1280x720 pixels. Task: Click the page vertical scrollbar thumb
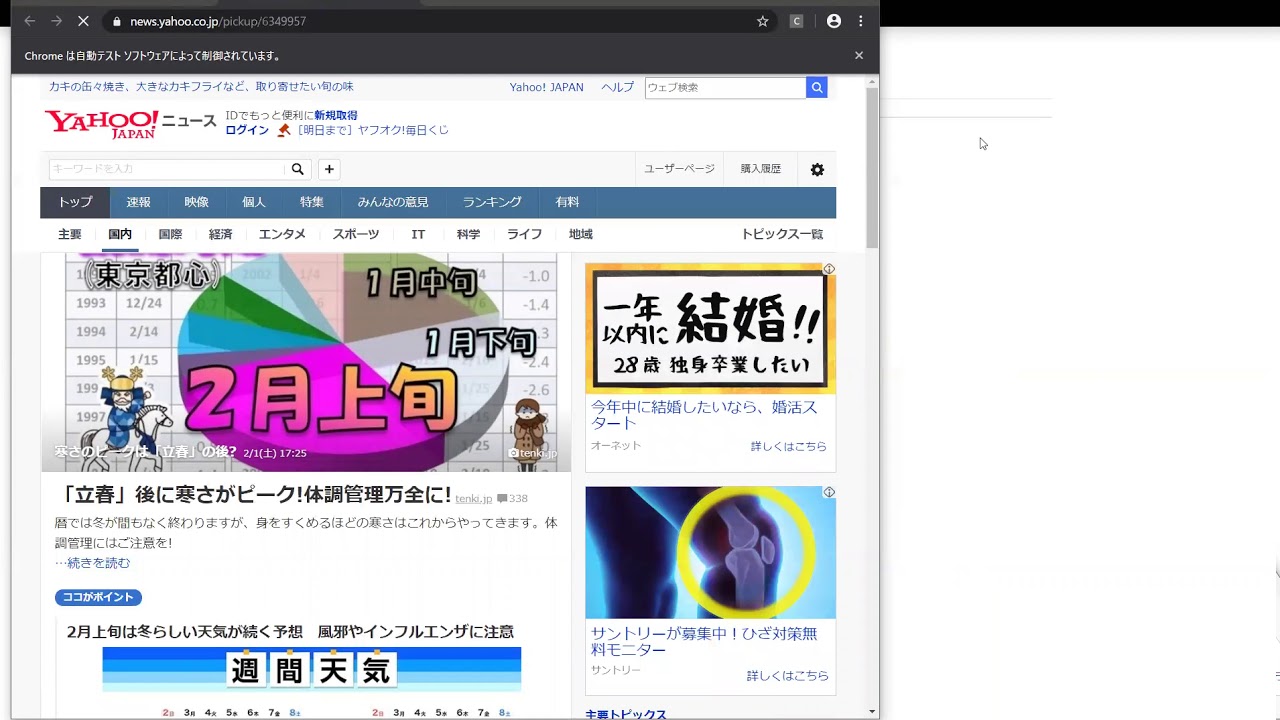pos(872,168)
